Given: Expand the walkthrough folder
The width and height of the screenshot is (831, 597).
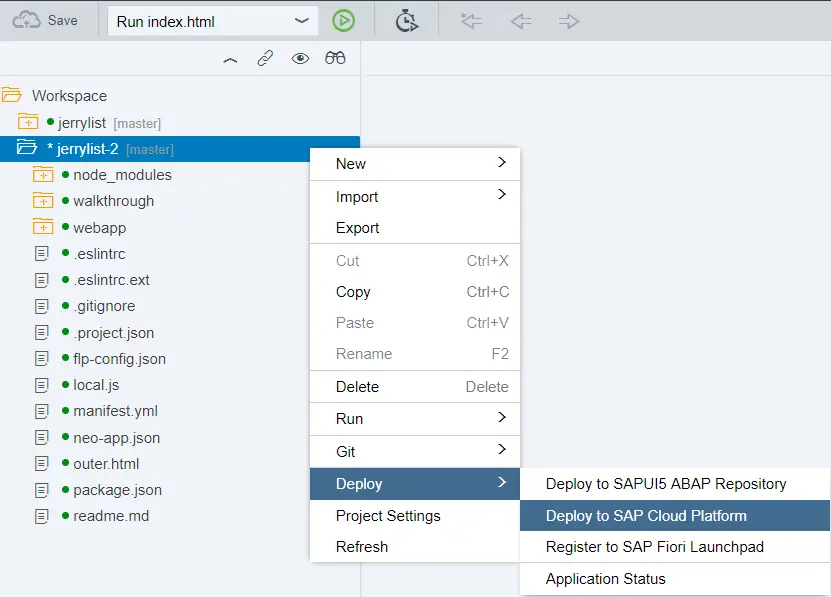Looking at the screenshot, I should [x=43, y=200].
